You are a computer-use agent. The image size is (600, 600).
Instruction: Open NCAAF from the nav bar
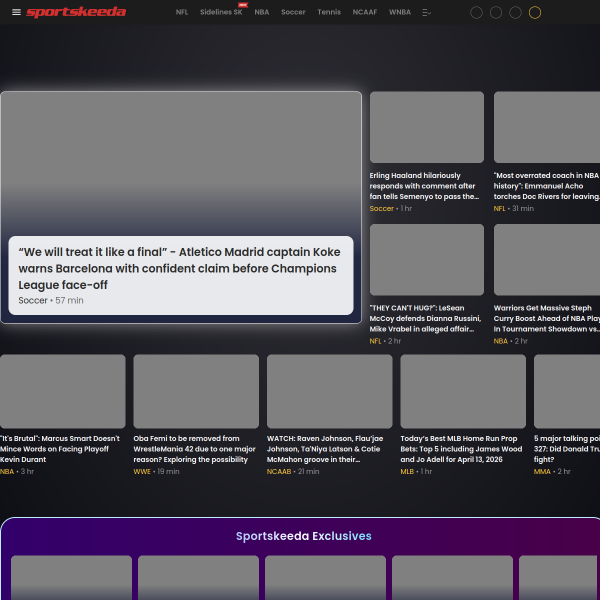coord(364,13)
